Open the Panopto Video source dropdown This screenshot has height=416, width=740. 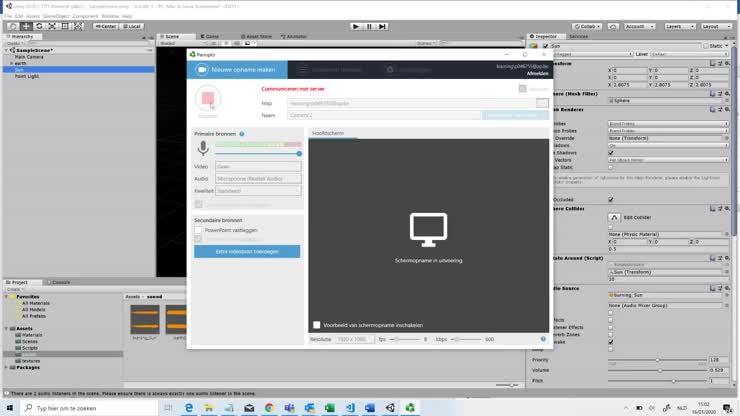coord(258,167)
